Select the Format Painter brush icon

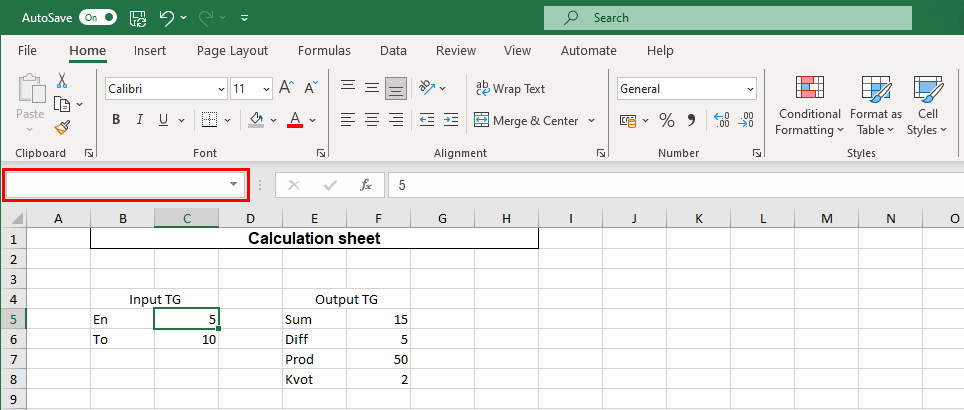point(62,127)
